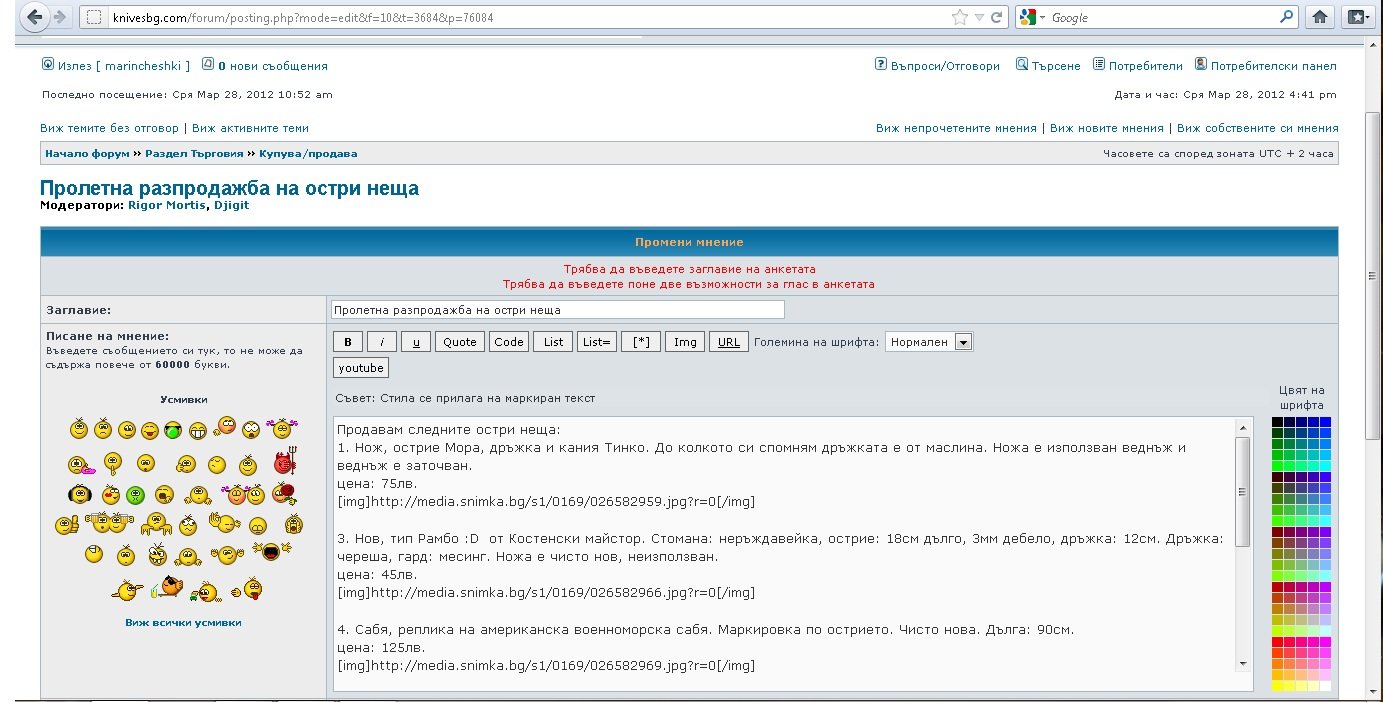Image resolution: width=1383 pixels, height=702 pixels.
Task: Insert the shocked wide-eyed smiley
Action: coord(251,430)
